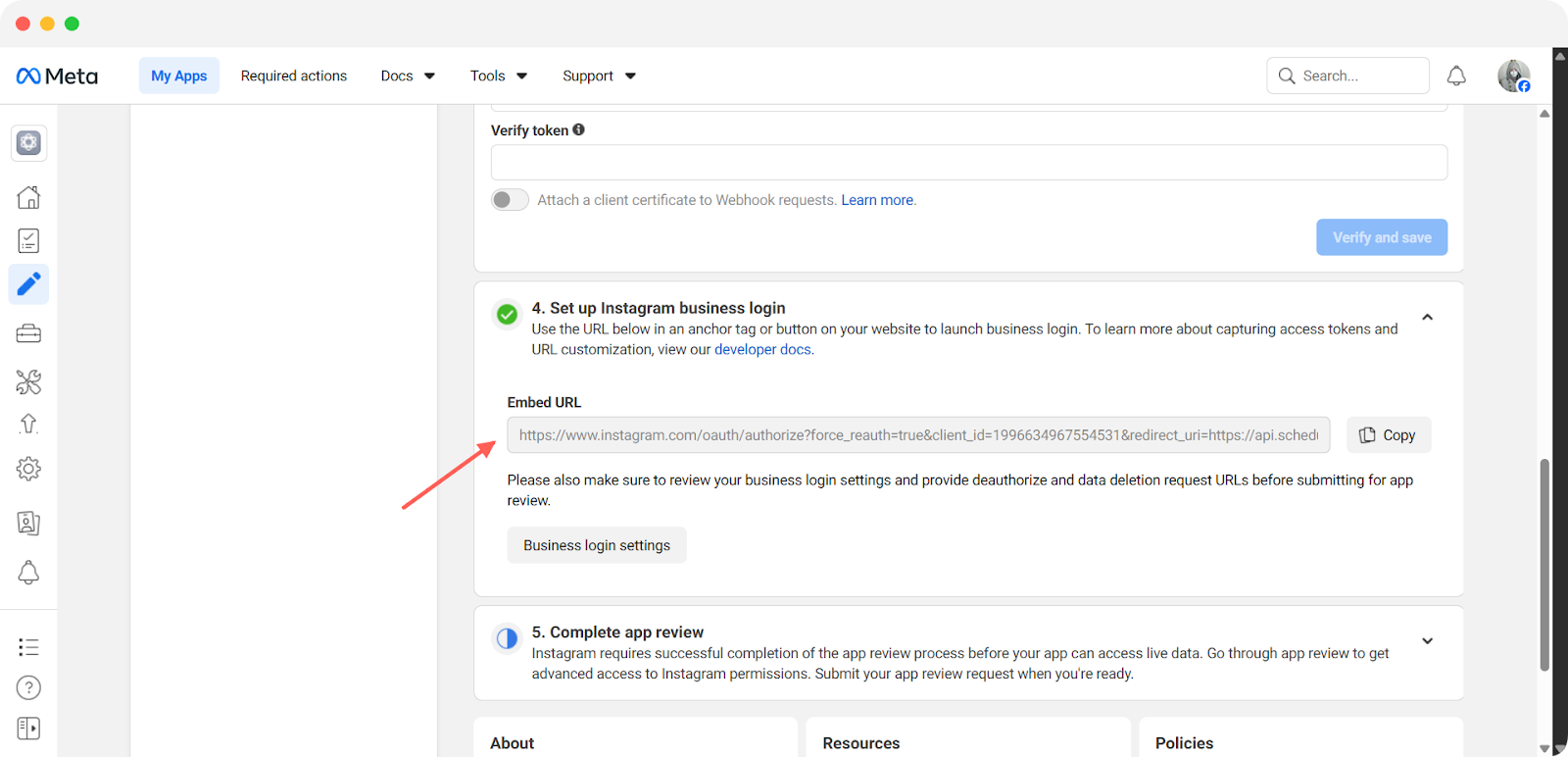The width and height of the screenshot is (1568, 757).
Task: Open the developer docs link
Action: 763,349
